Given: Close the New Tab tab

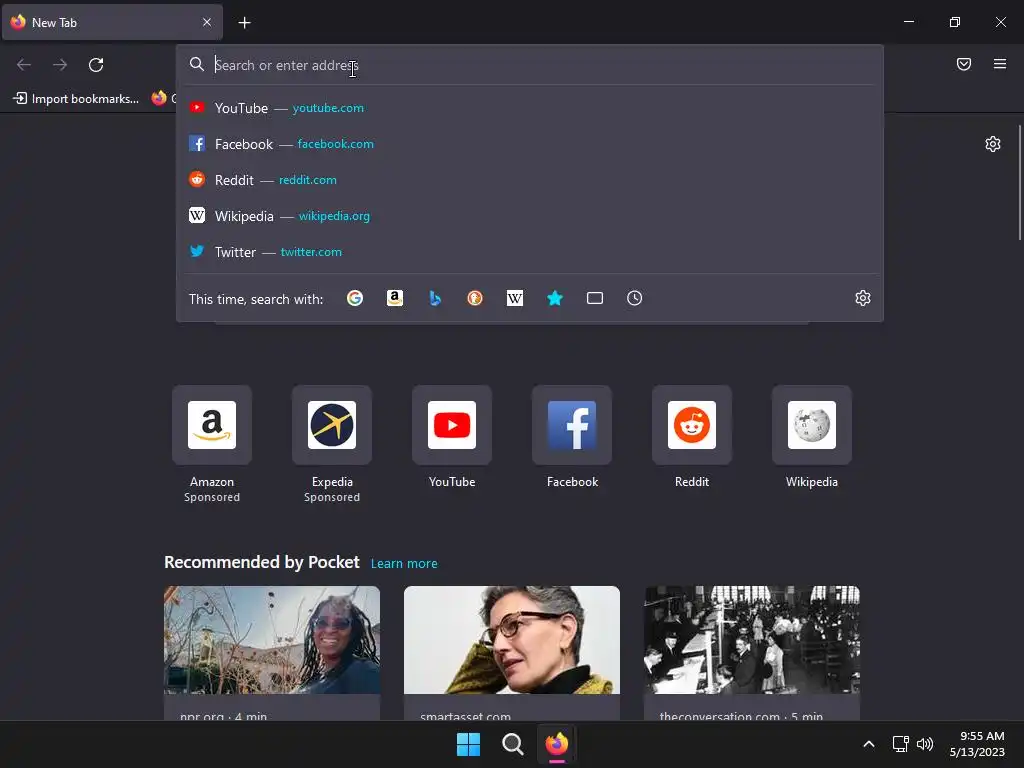Looking at the screenshot, I should click(206, 22).
